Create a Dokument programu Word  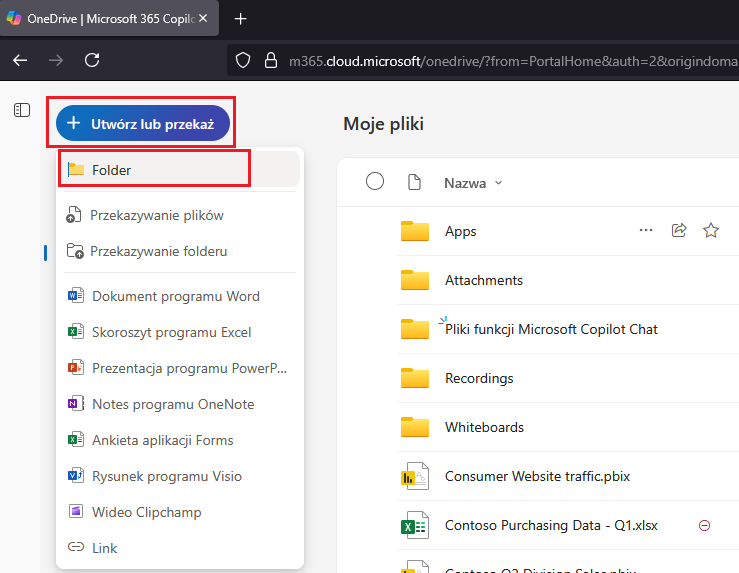click(180, 296)
